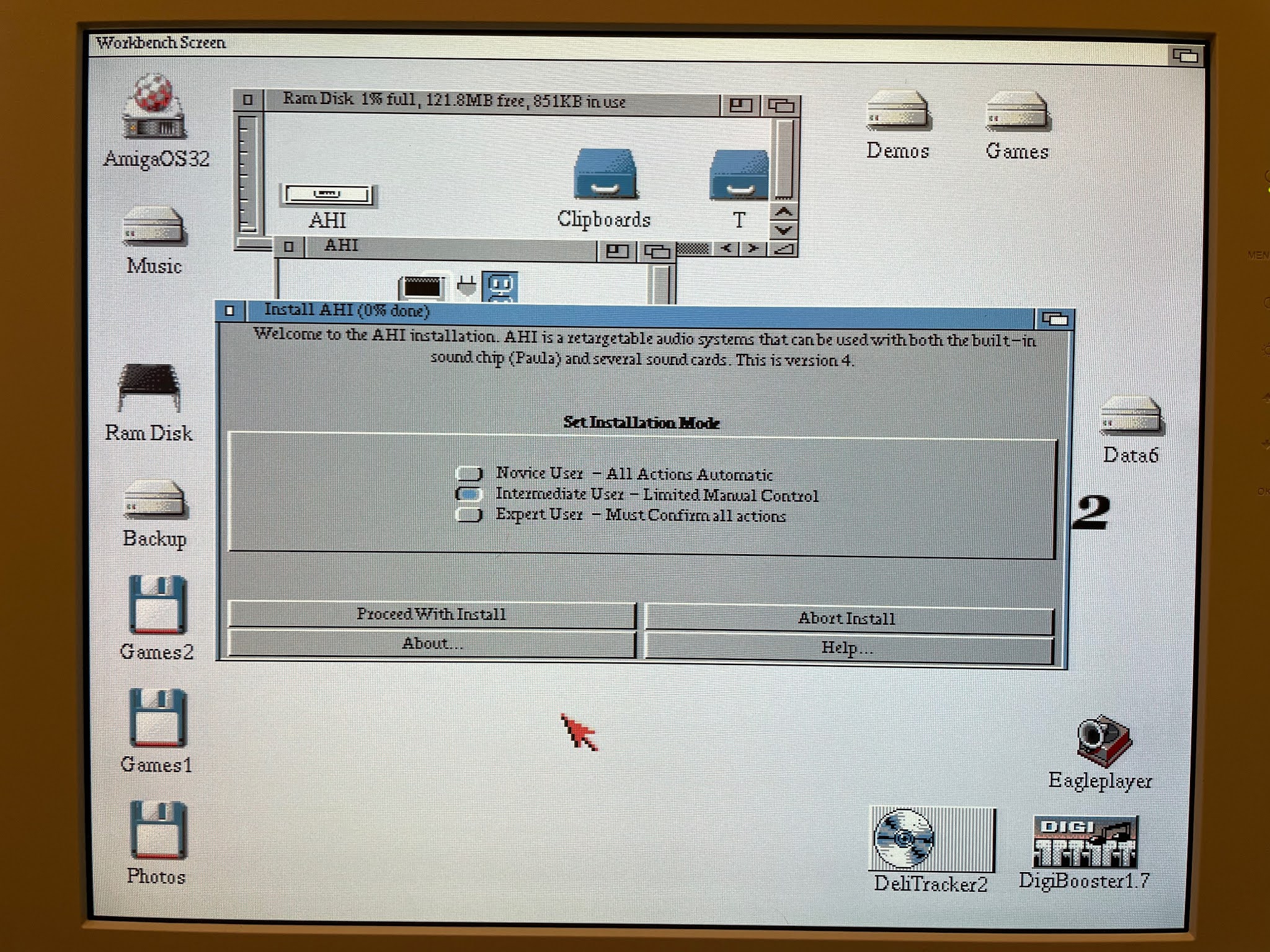Click the AHI window zoom gadget
Viewport: 1270px width, 952px height.
[x=618, y=251]
